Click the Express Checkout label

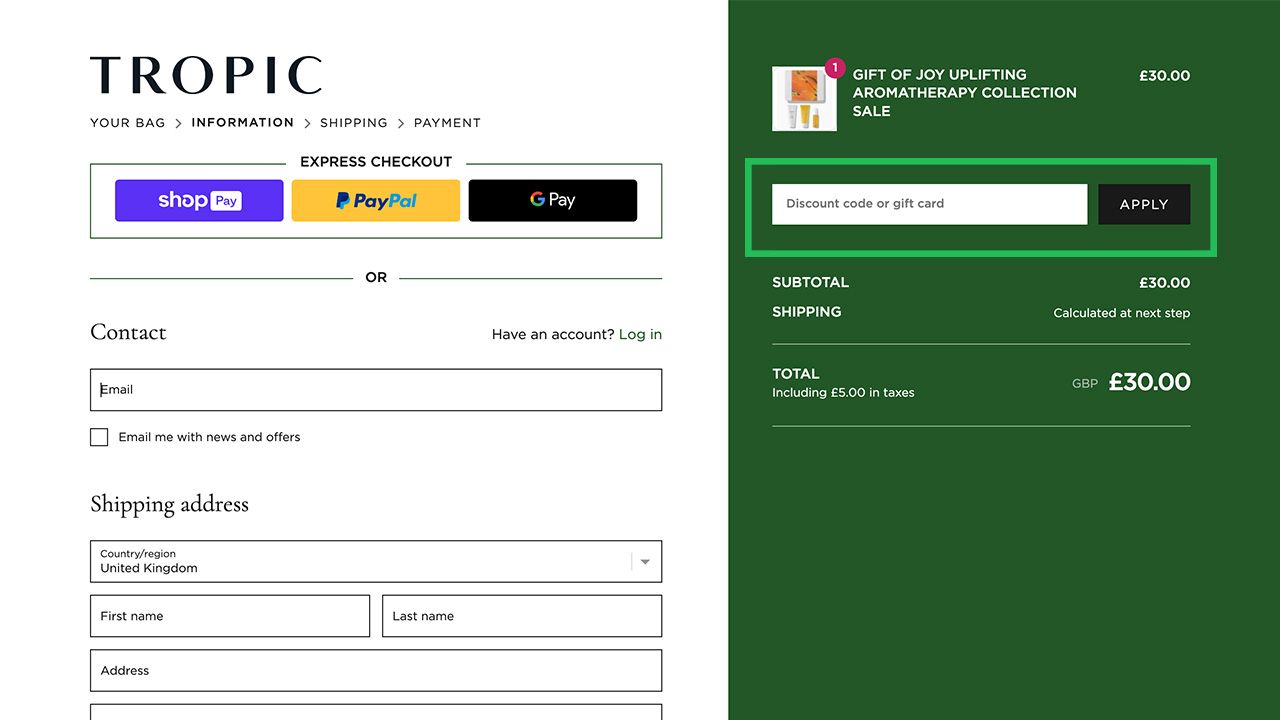pyautogui.click(x=376, y=161)
